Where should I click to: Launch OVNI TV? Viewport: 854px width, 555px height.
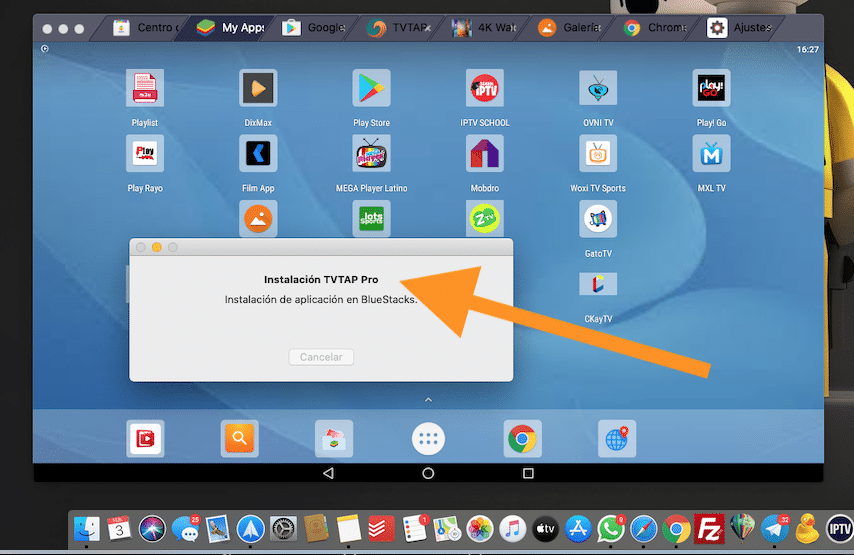pyautogui.click(x=598, y=88)
